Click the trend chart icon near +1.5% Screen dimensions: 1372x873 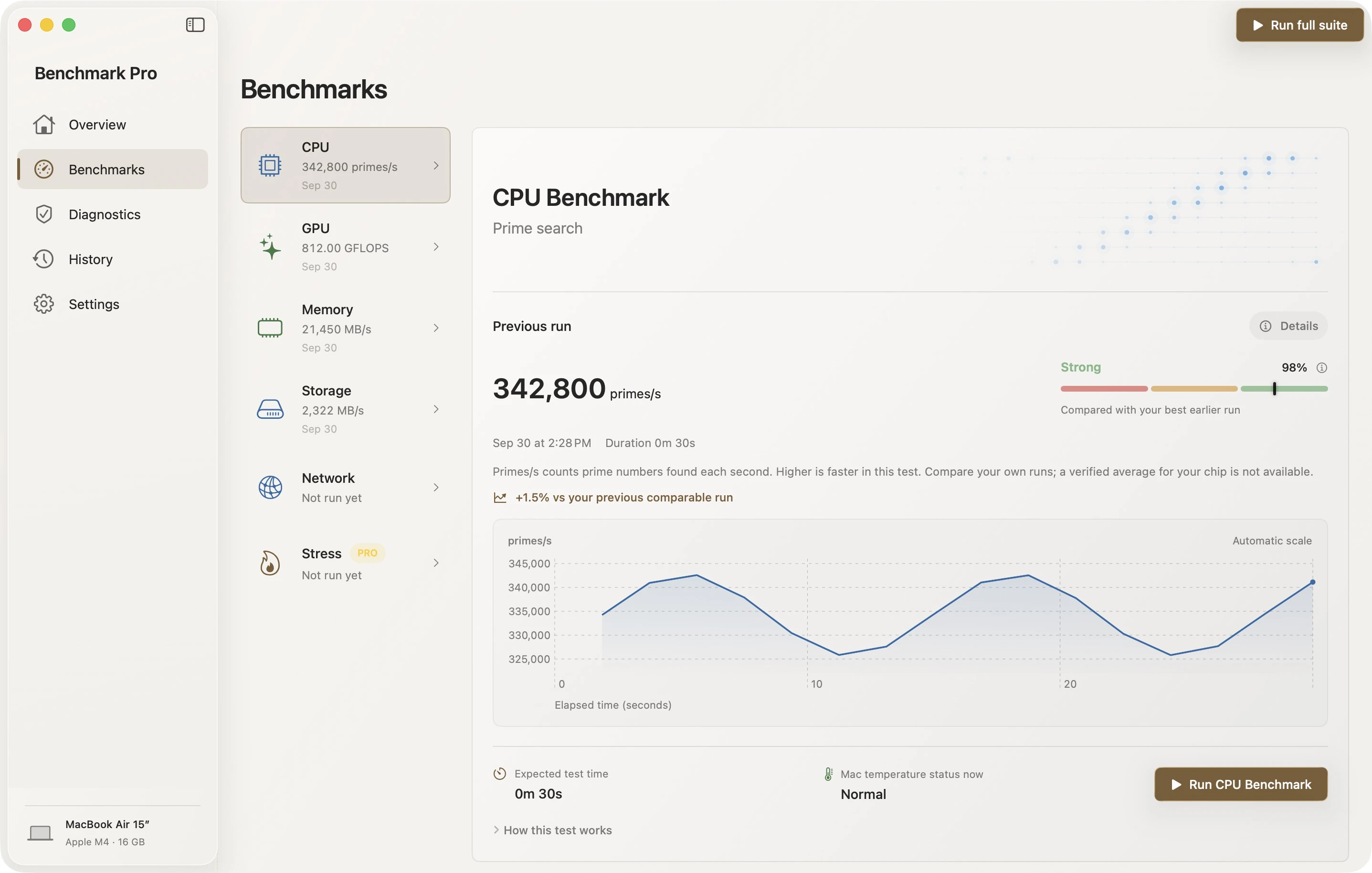click(500, 498)
